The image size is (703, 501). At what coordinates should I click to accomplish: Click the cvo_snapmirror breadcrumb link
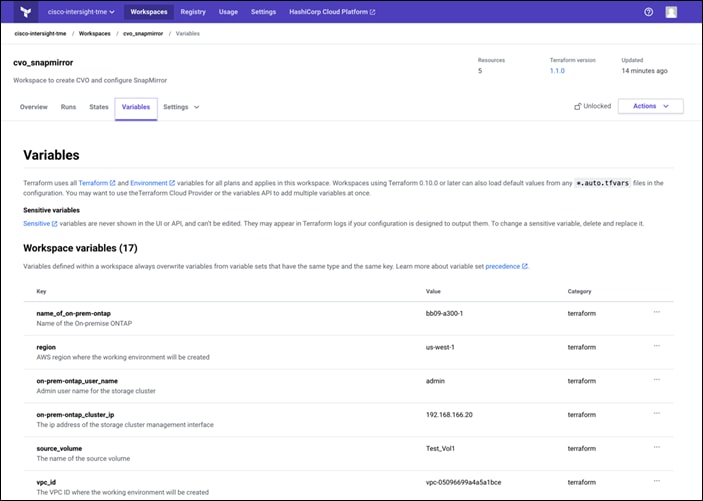point(143,34)
